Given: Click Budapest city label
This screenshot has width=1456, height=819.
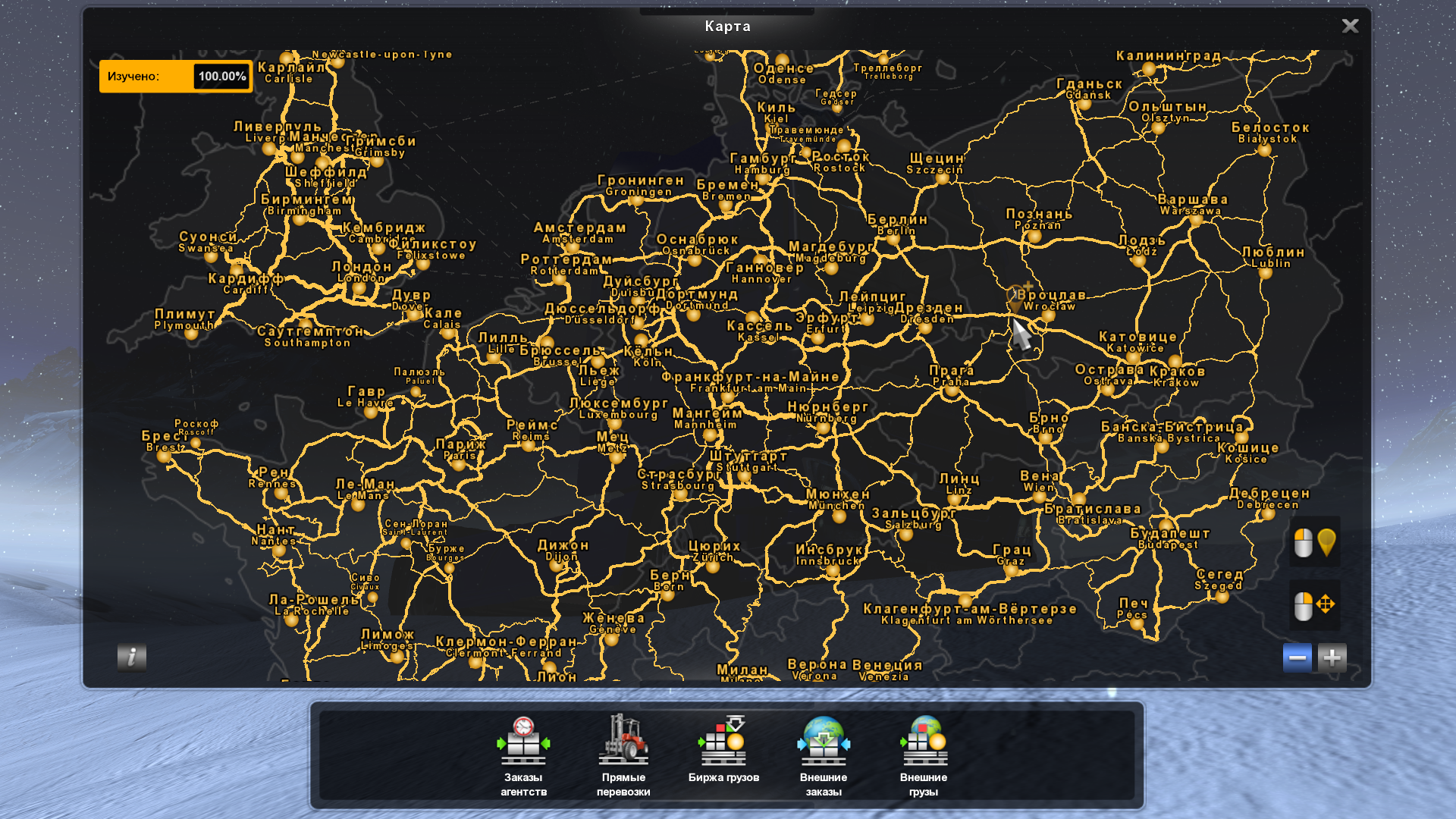Looking at the screenshot, I should point(1168,545).
